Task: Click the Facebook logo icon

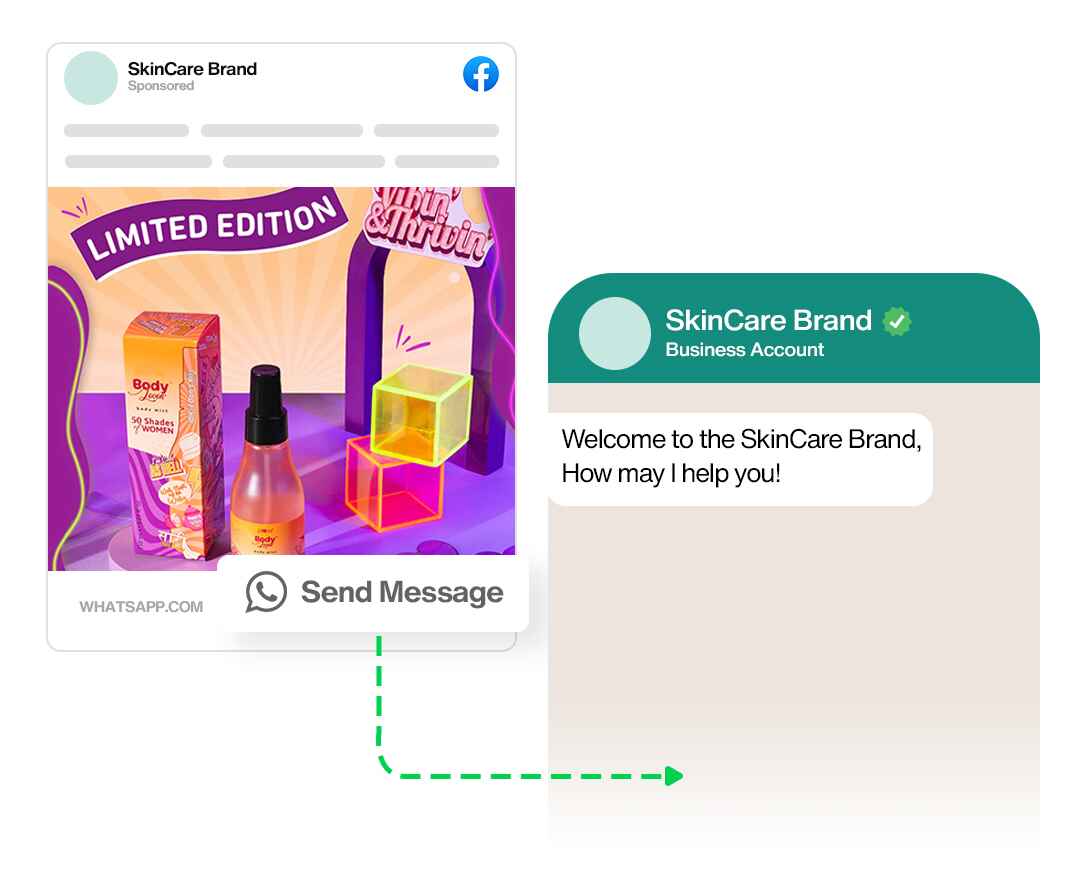Action: (x=481, y=74)
